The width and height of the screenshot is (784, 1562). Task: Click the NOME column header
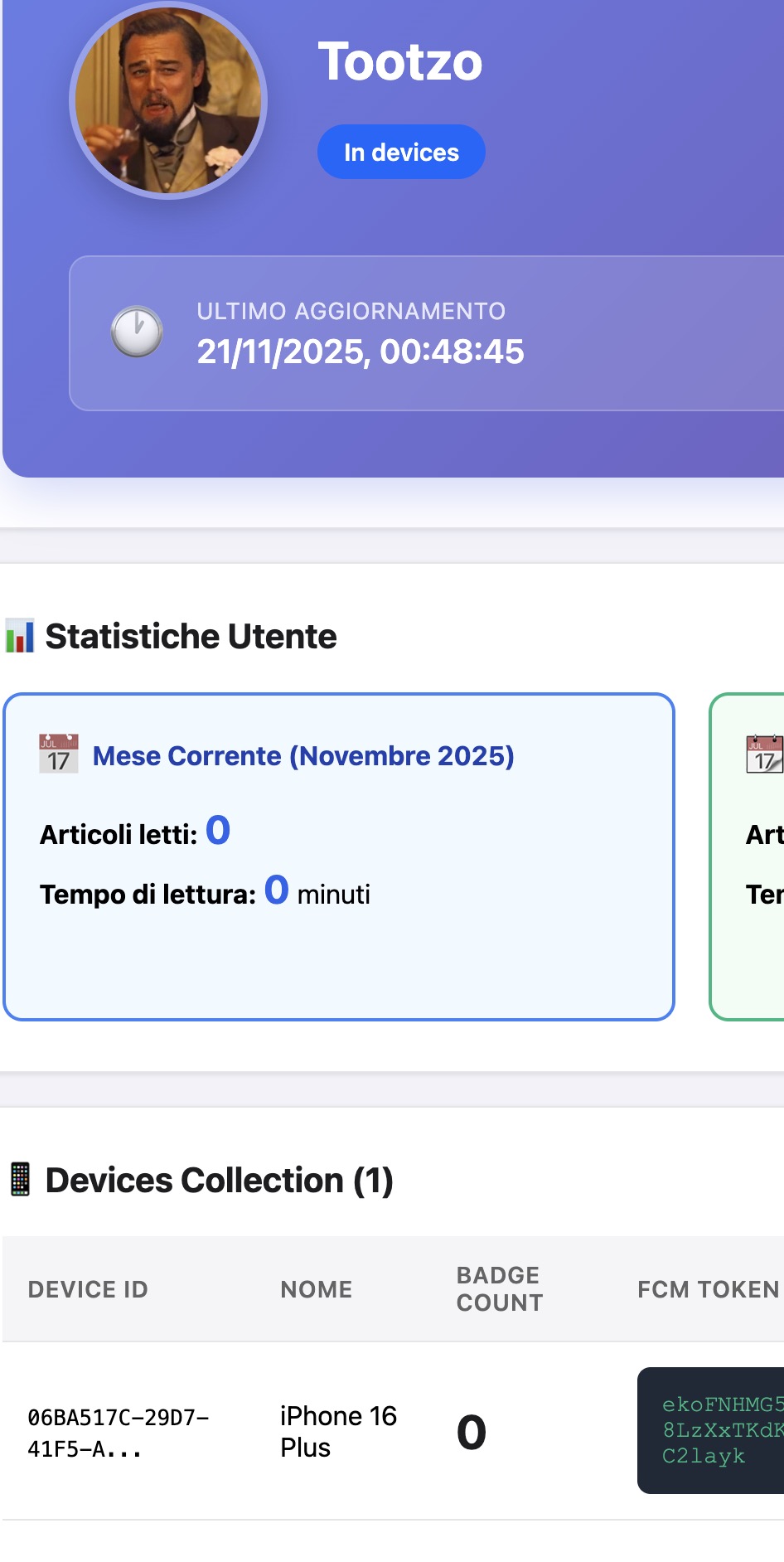(317, 1289)
